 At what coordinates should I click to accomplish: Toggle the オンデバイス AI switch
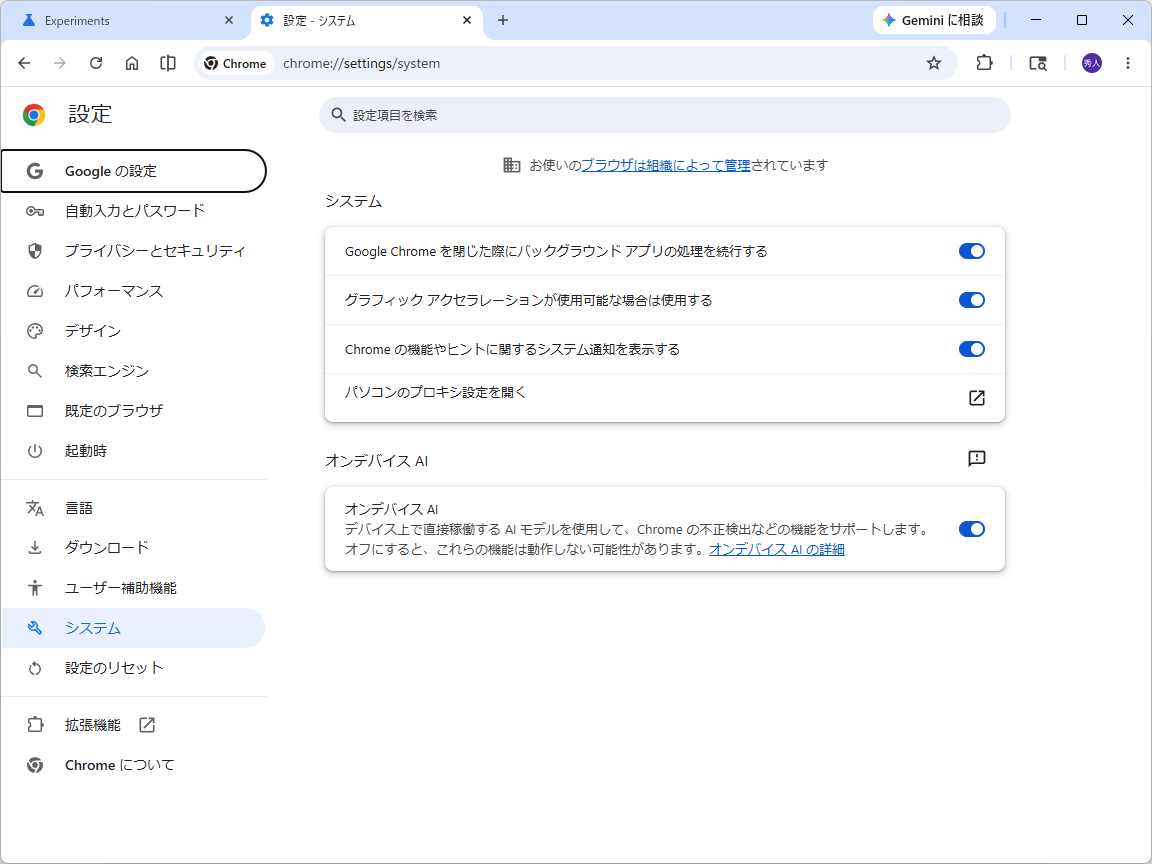pyautogui.click(x=971, y=530)
